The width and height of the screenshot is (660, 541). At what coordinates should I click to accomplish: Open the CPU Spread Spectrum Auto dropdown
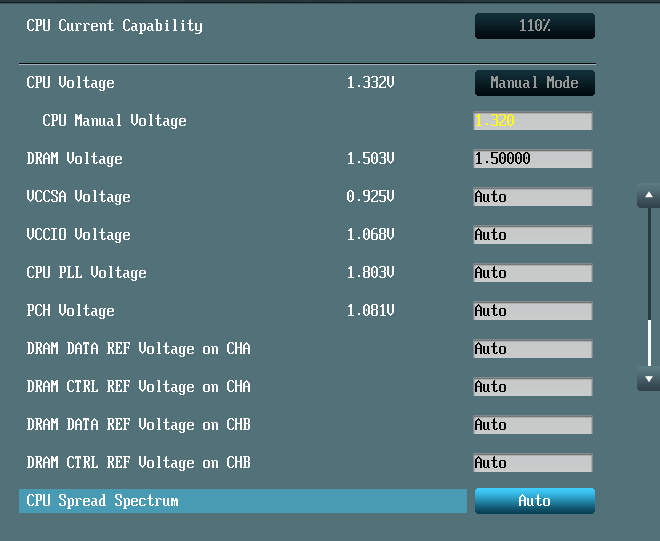coord(535,501)
